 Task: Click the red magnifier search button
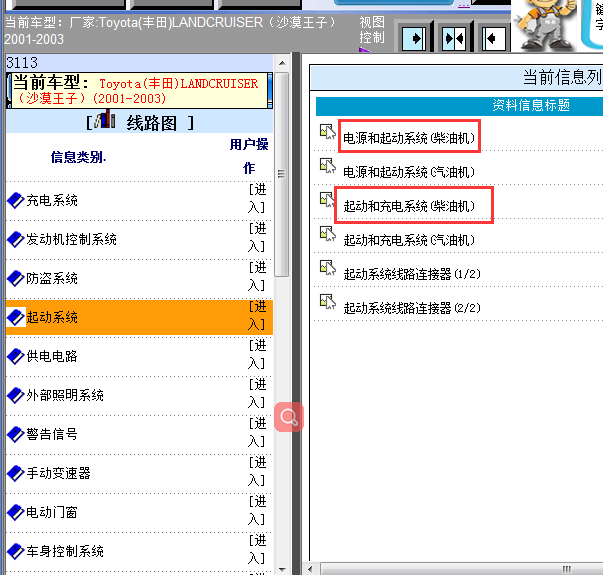289,417
